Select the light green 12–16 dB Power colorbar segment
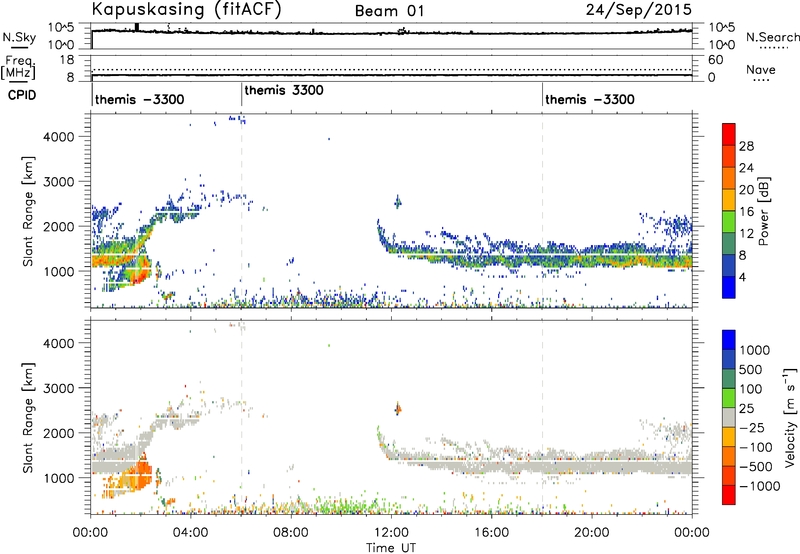This screenshot has height=554, width=800. 729,221
